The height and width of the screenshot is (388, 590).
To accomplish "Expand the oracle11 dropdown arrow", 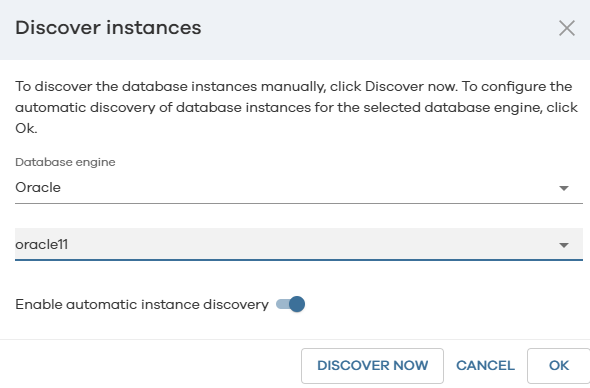I will [x=564, y=245].
